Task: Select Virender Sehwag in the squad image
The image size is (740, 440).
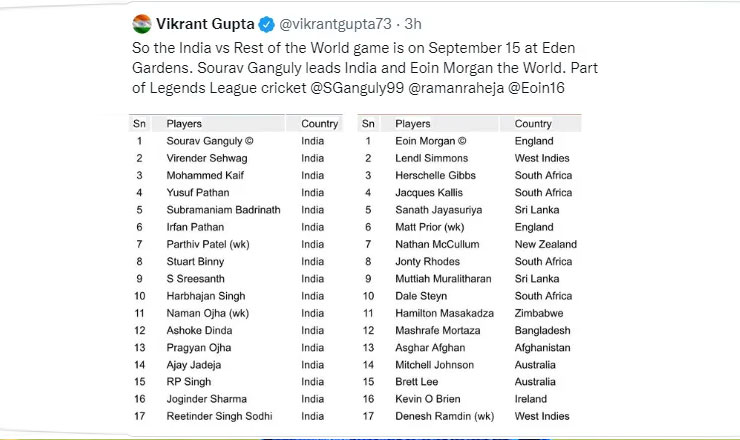Action: 207,158
